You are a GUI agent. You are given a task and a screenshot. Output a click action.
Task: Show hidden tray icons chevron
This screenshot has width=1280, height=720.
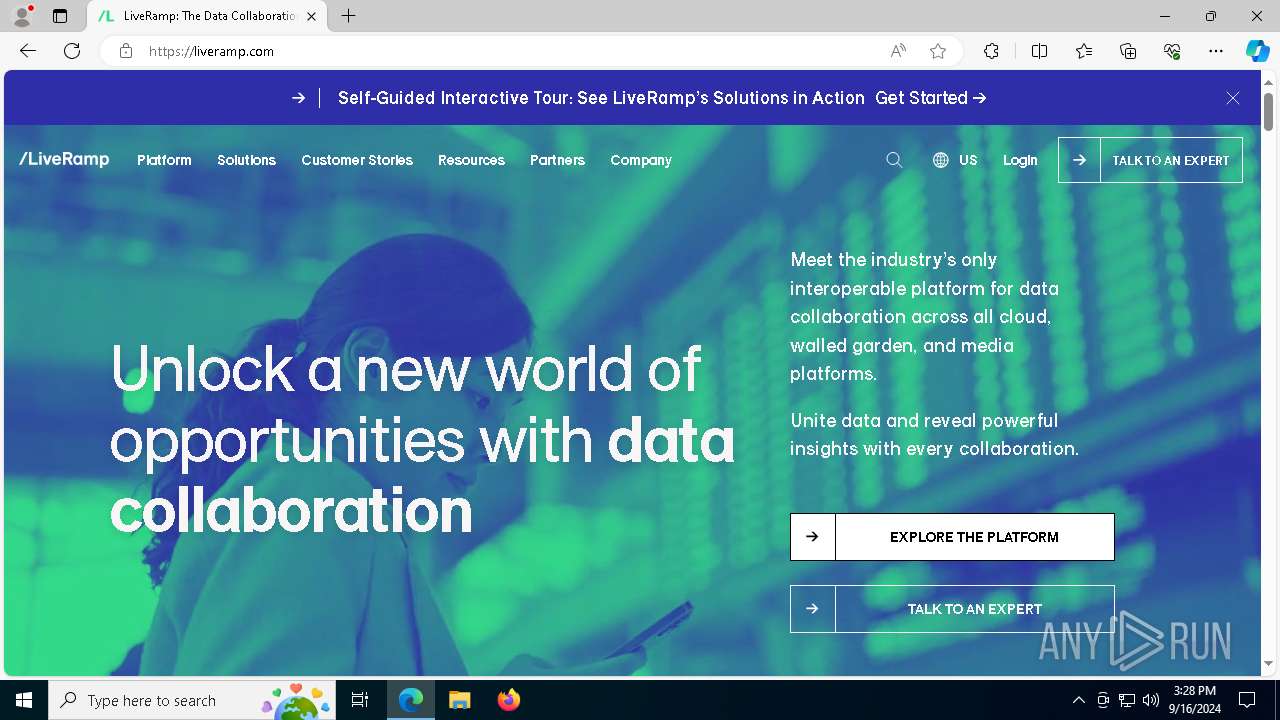tap(1078, 700)
